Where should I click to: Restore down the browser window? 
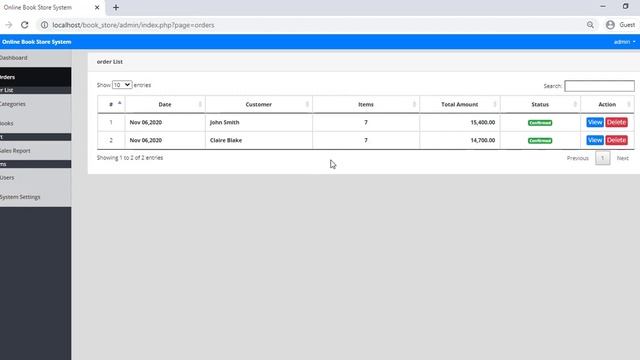pyautogui.click(x=625, y=7)
